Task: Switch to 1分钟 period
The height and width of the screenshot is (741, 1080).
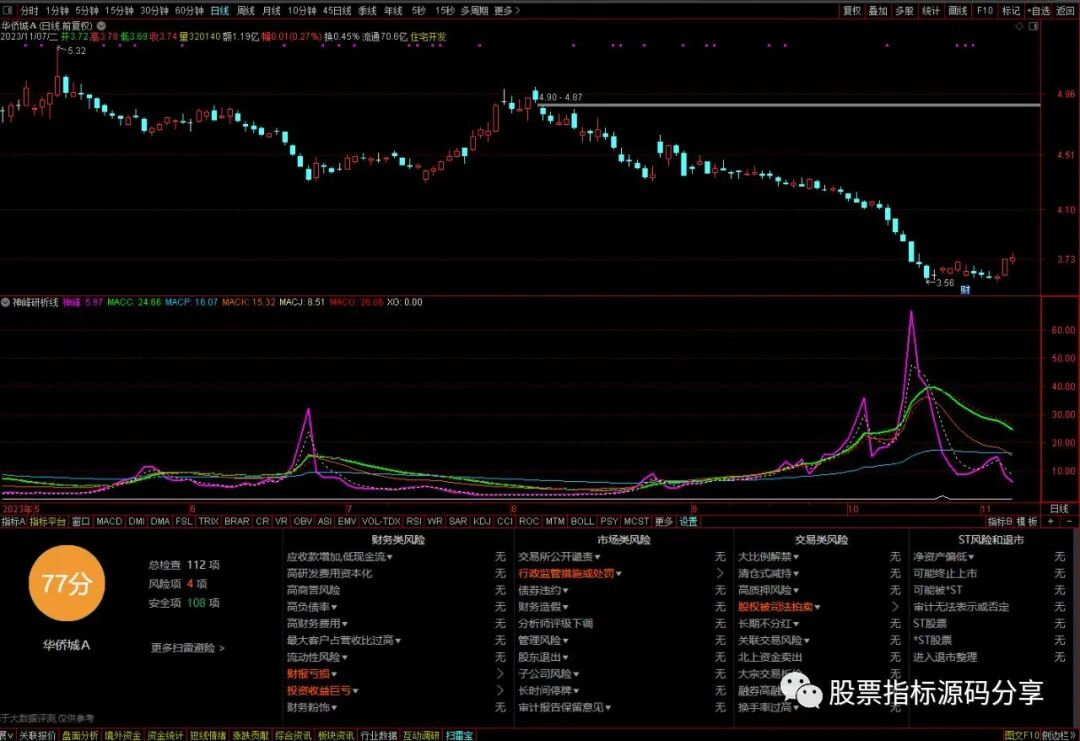Action: click(56, 10)
